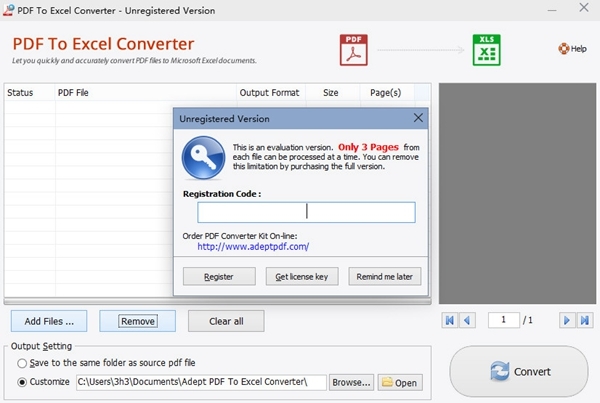Click the blue key icon in dialog
This screenshot has height=403, width=600.
tap(203, 158)
